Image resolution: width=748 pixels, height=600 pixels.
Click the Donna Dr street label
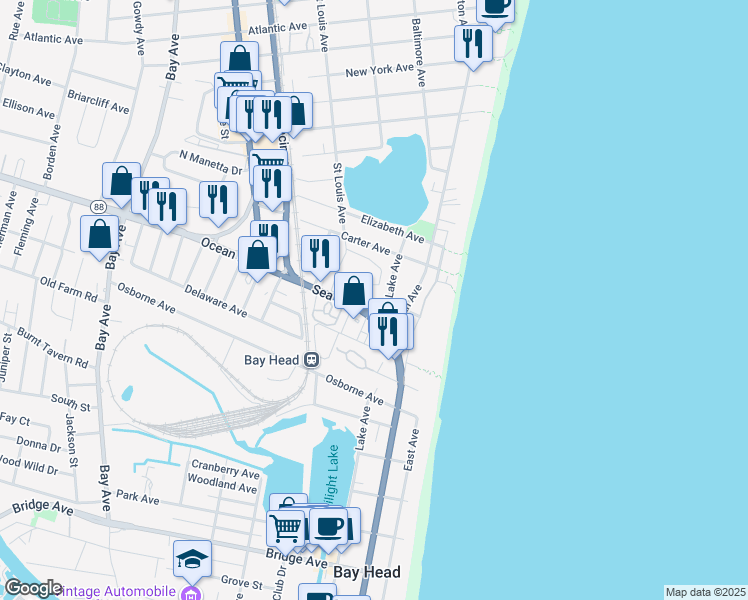(39, 444)
